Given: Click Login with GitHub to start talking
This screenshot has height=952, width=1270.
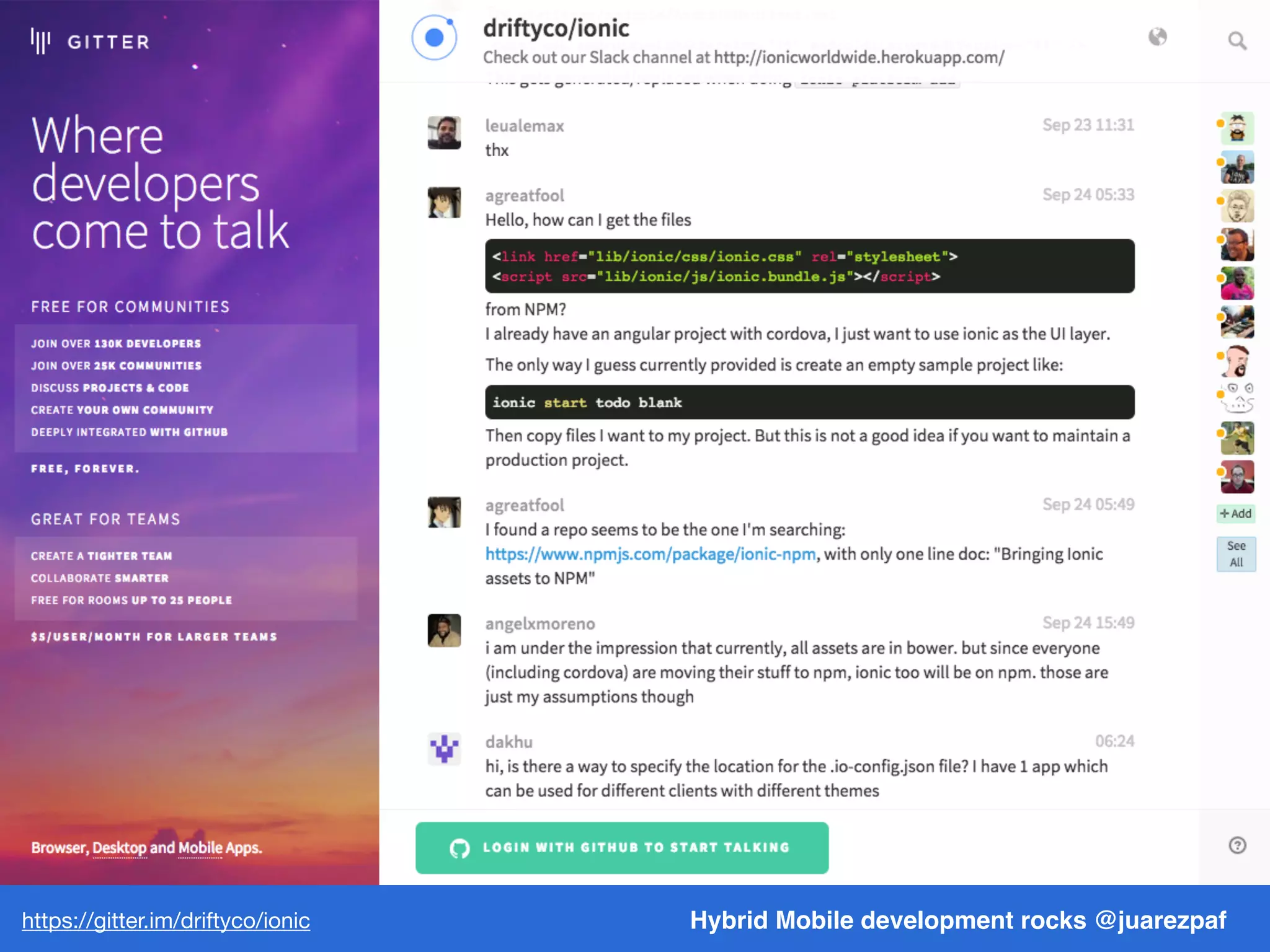Looking at the screenshot, I should click(x=622, y=848).
